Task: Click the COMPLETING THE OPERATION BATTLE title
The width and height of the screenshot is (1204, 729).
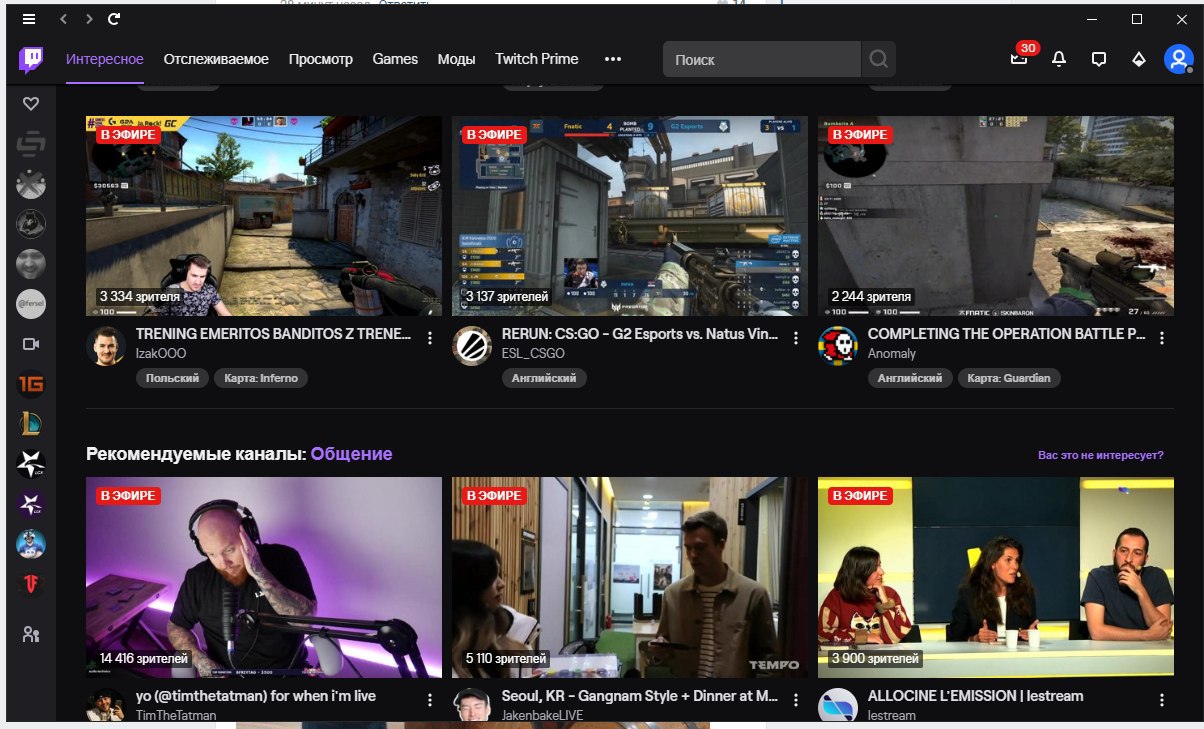Action: [x=1007, y=334]
